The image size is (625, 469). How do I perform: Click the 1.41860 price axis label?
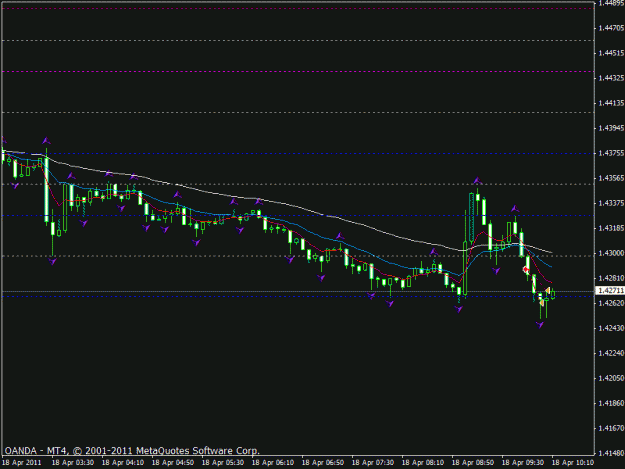[x=611, y=403]
